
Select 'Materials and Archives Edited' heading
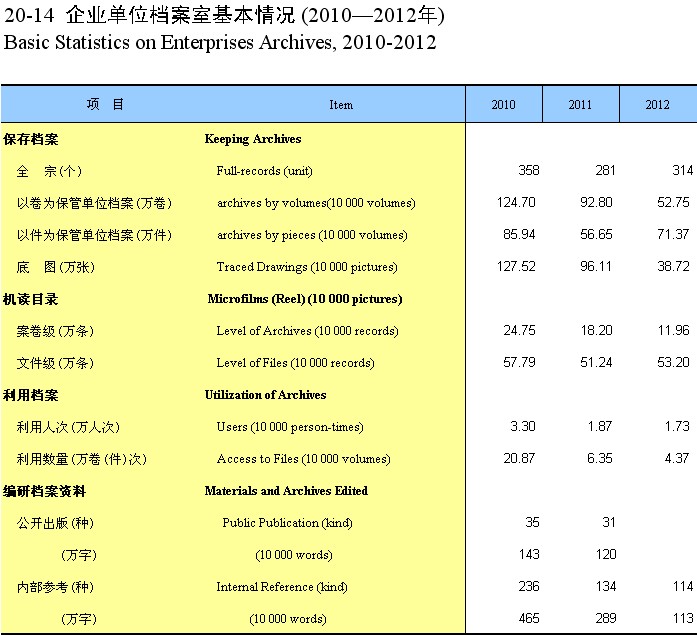pos(286,491)
